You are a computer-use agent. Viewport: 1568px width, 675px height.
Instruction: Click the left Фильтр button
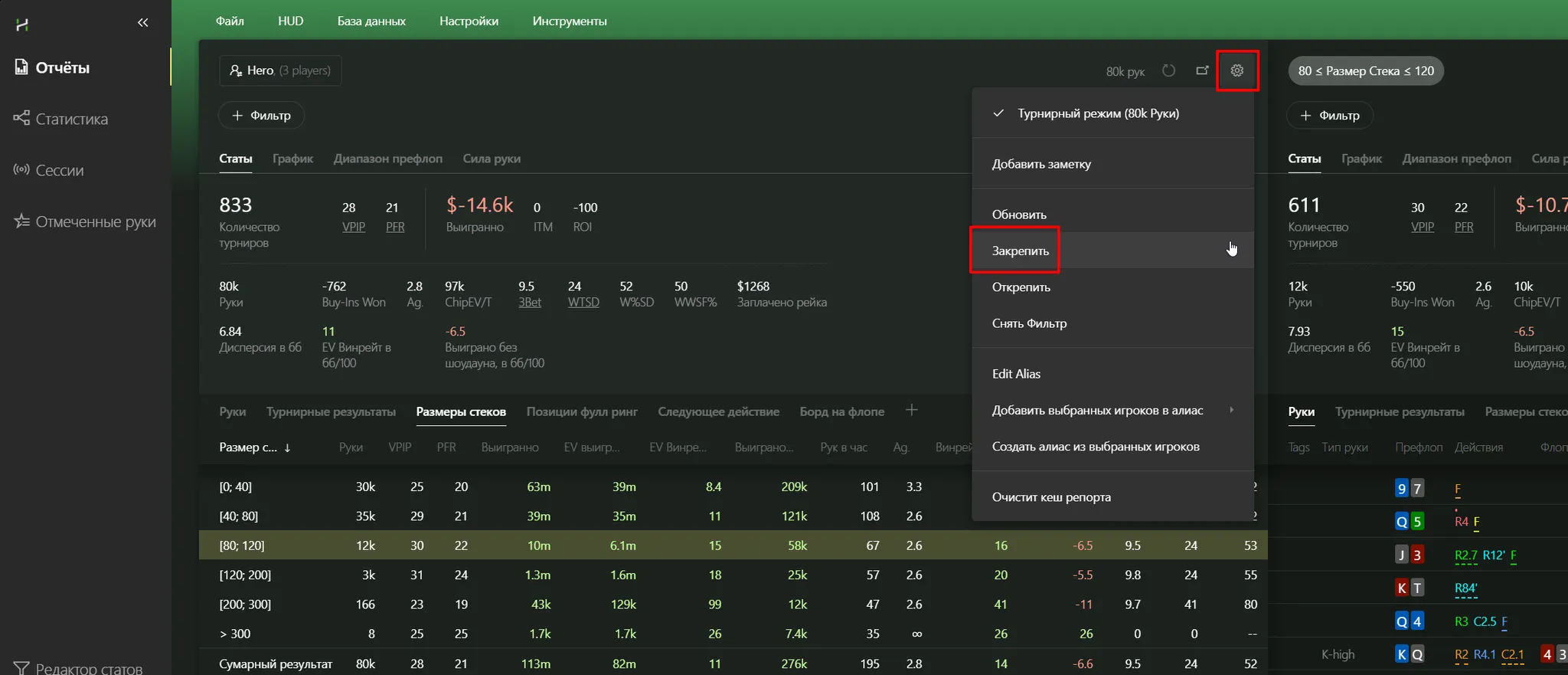(x=261, y=116)
